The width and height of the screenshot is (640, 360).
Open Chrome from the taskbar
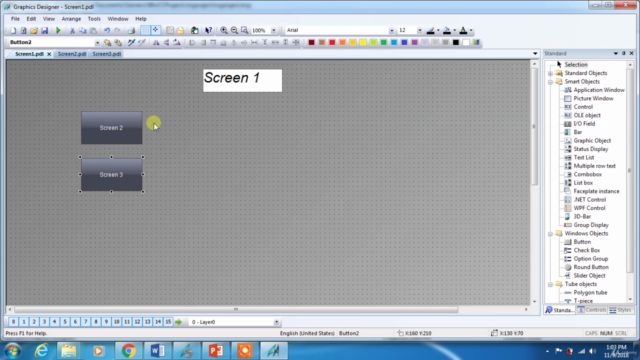tap(129, 351)
